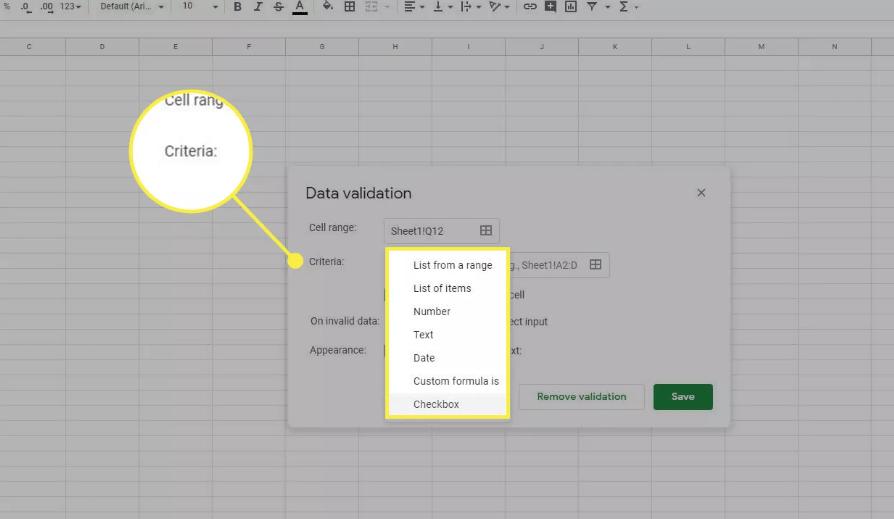Open the 123 number format dropdown
This screenshot has height=519, width=894.
(70, 7)
